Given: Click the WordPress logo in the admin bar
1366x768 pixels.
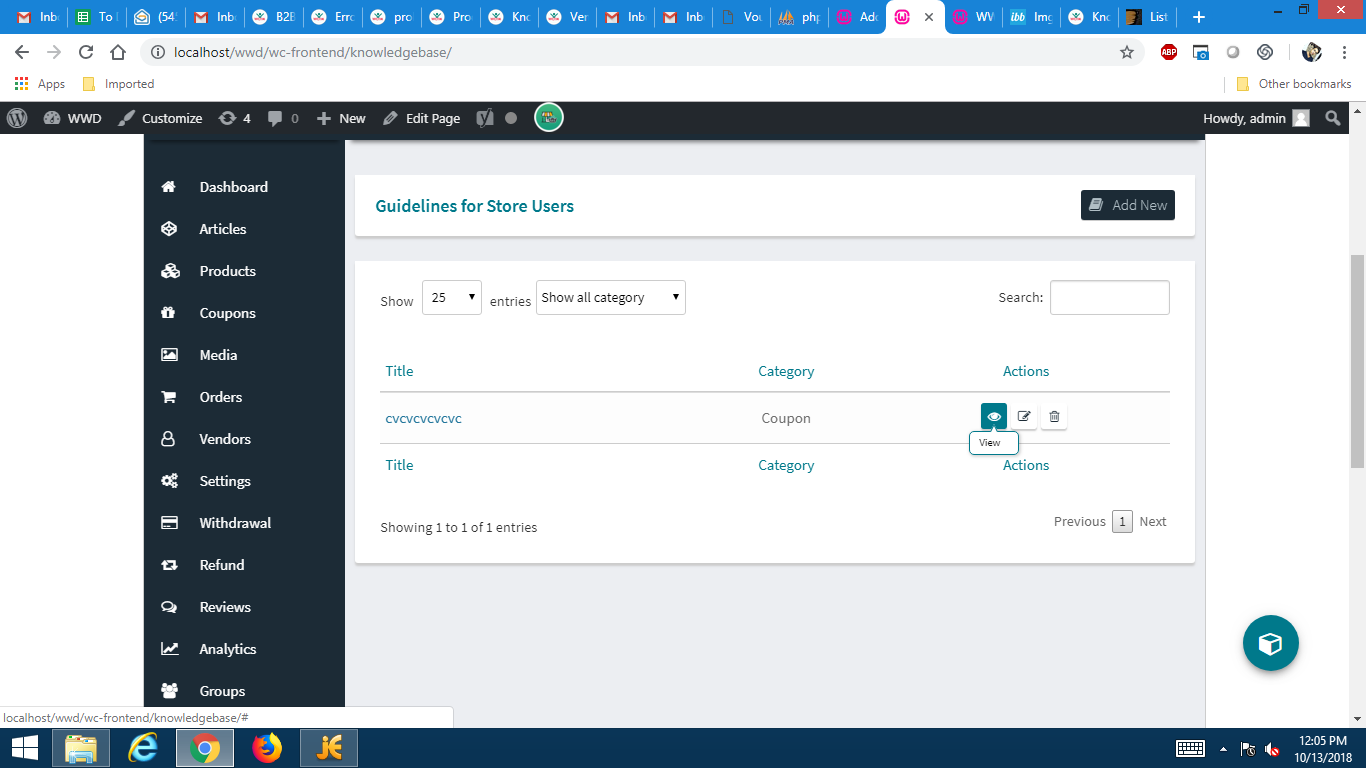Looking at the screenshot, I should (17, 118).
